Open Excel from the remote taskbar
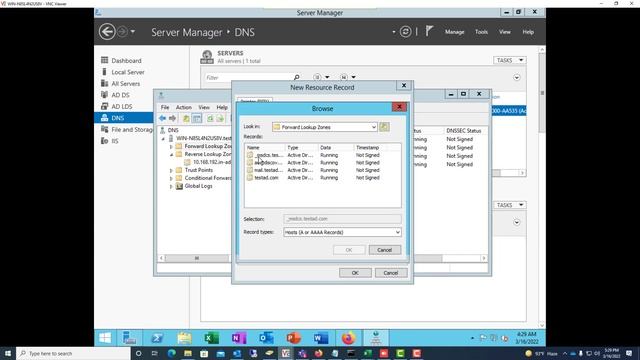This screenshot has width=640, height=360. (211, 338)
